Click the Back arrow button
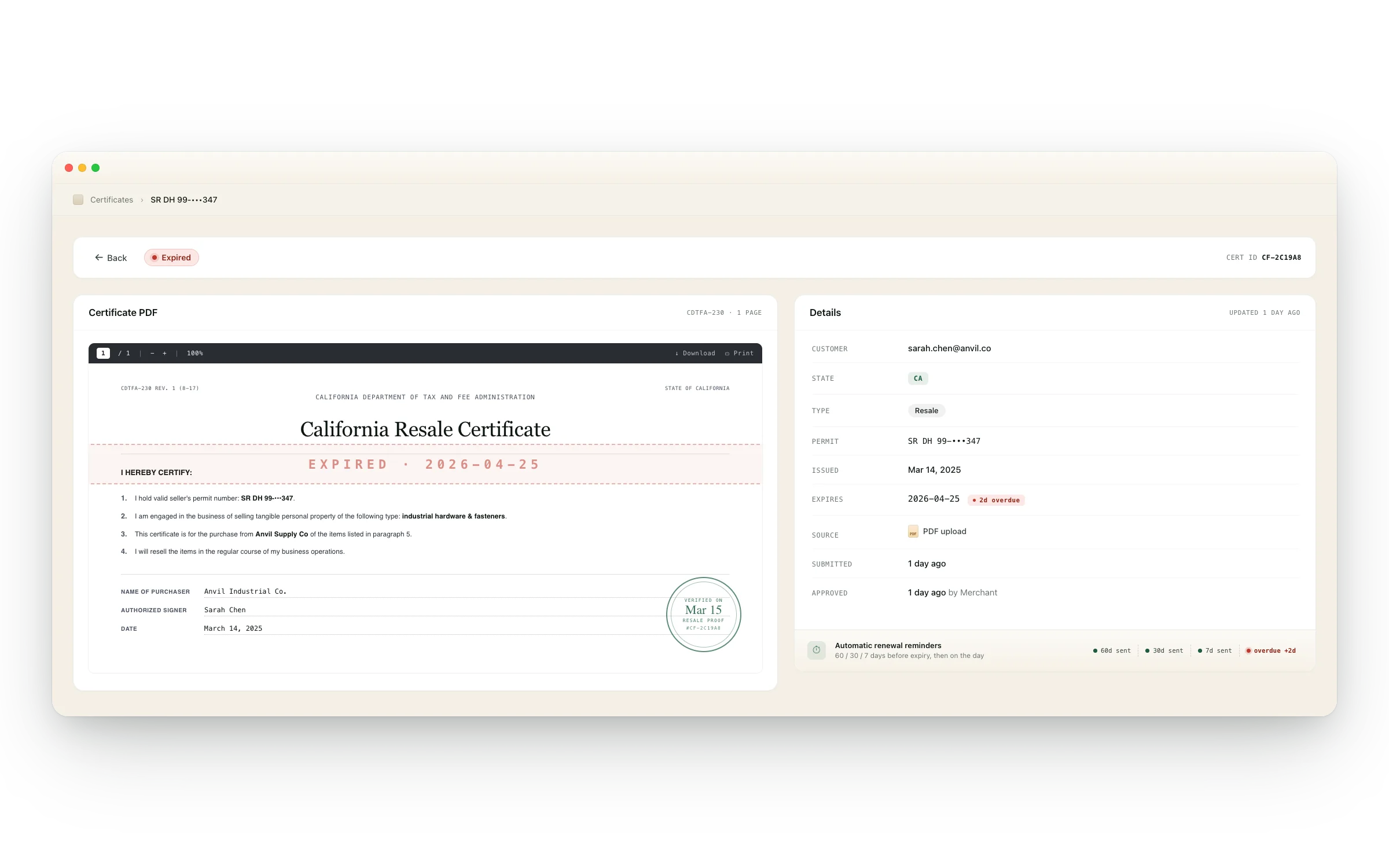Screen dimensions: 1389x868 point(111,258)
